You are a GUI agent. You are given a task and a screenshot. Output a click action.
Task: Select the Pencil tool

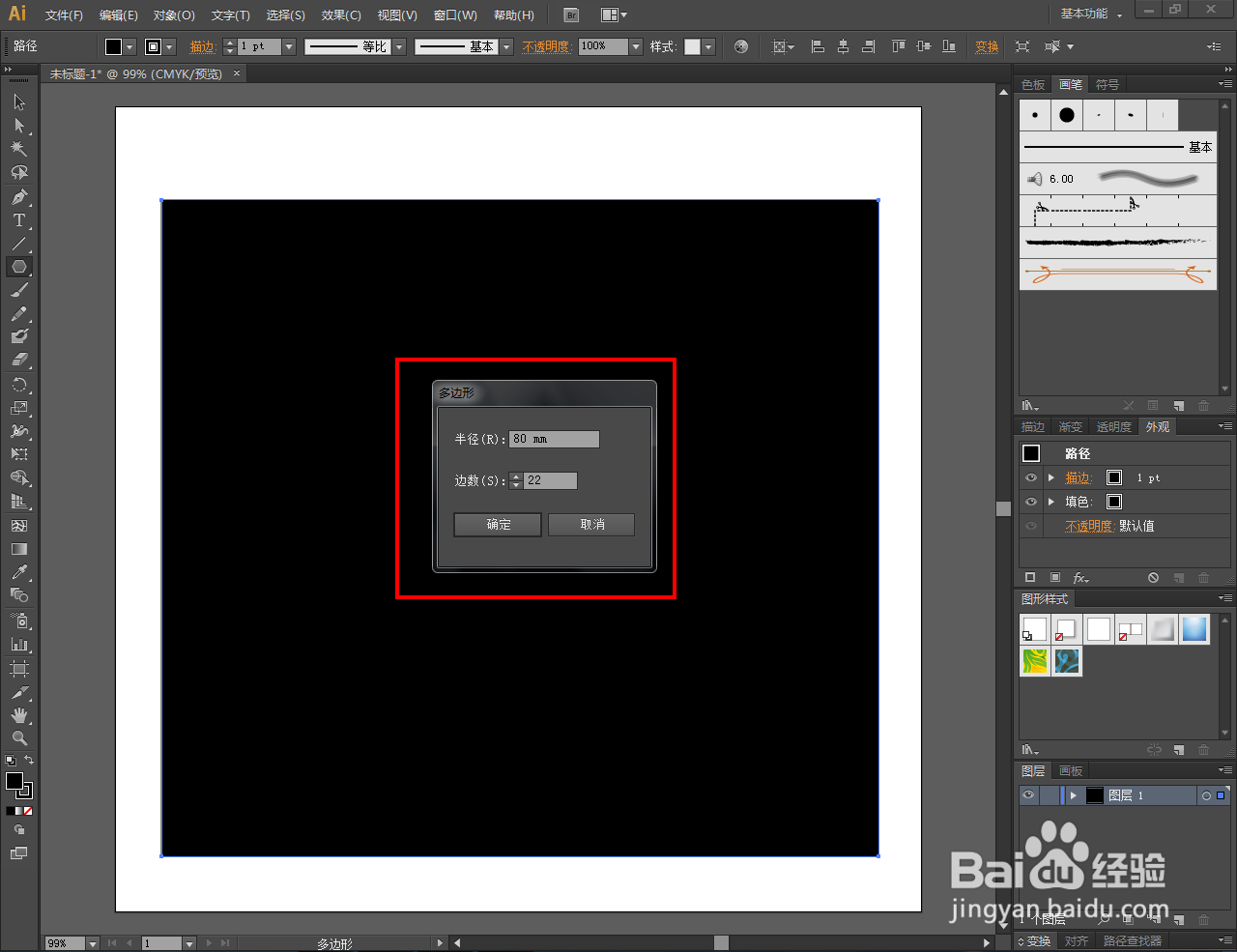click(x=19, y=313)
